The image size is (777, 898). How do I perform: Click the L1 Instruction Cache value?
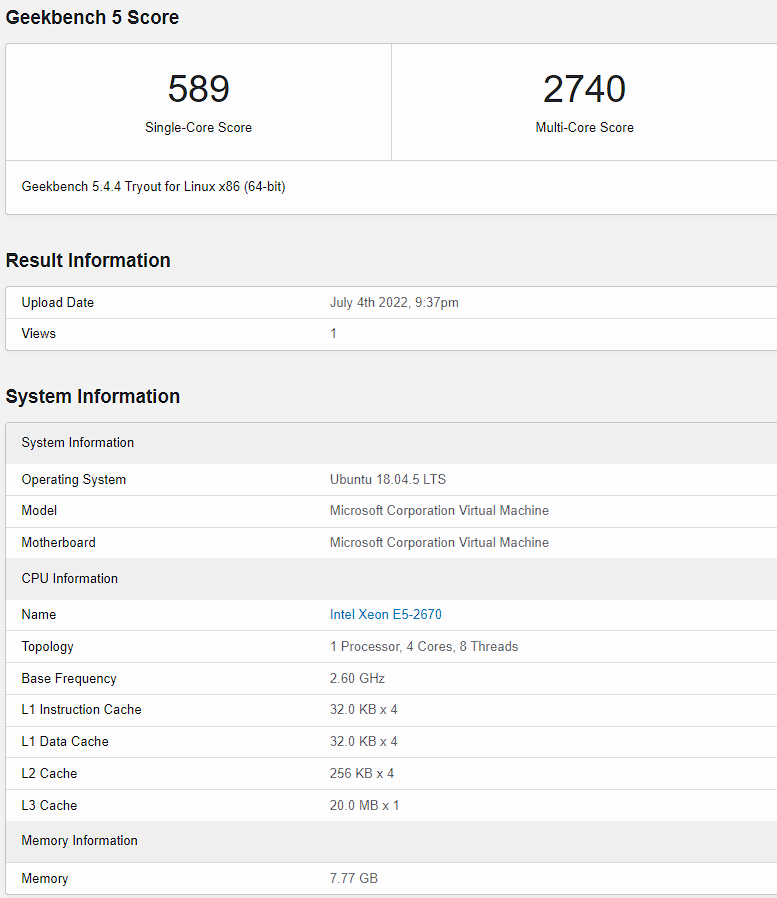[364, 710]
